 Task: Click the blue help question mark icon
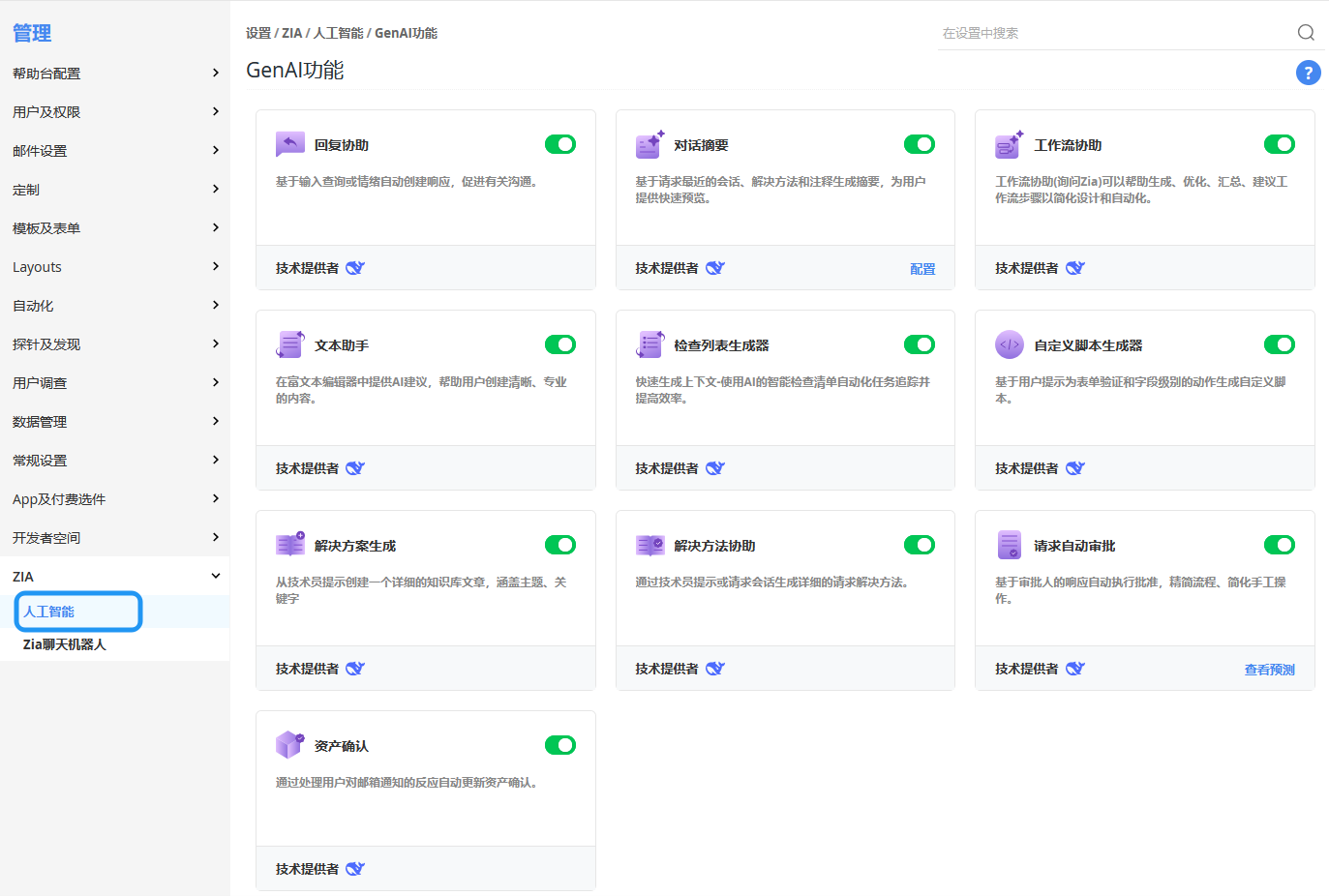1308,73
